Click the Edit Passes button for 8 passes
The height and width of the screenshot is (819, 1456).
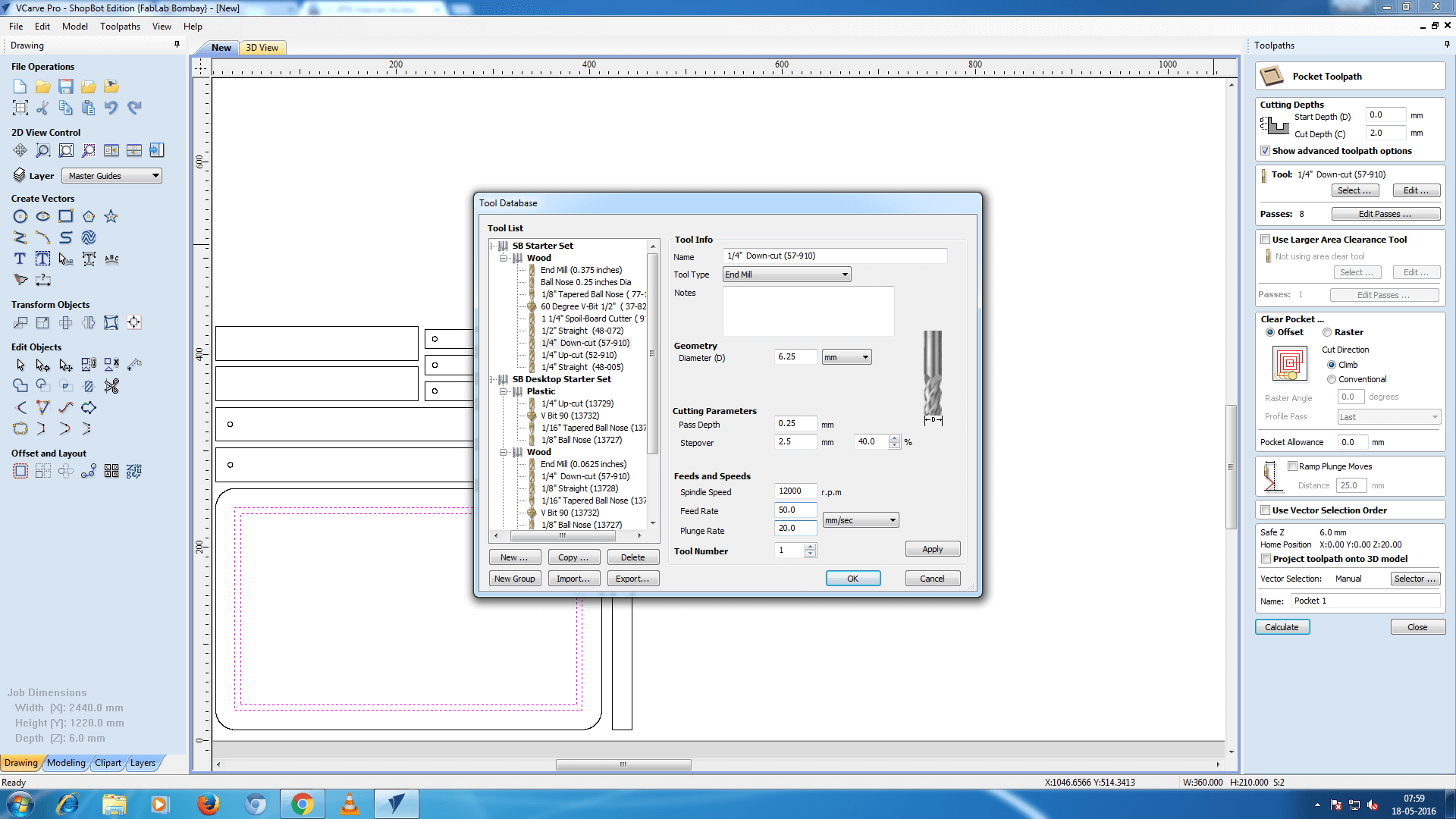(x=1385, y=214)
